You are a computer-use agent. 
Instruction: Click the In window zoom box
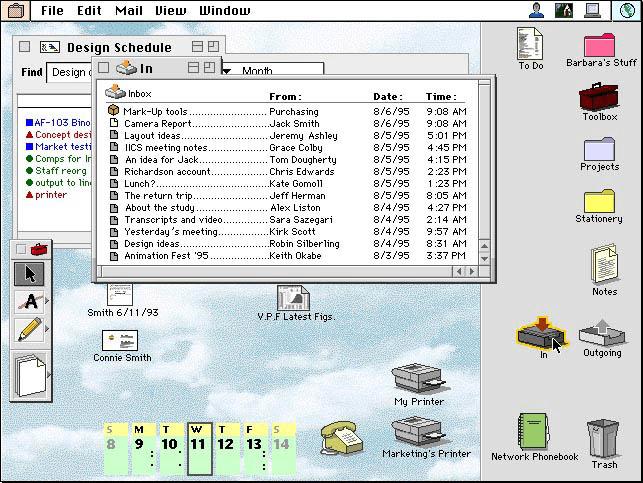[210, 68]
